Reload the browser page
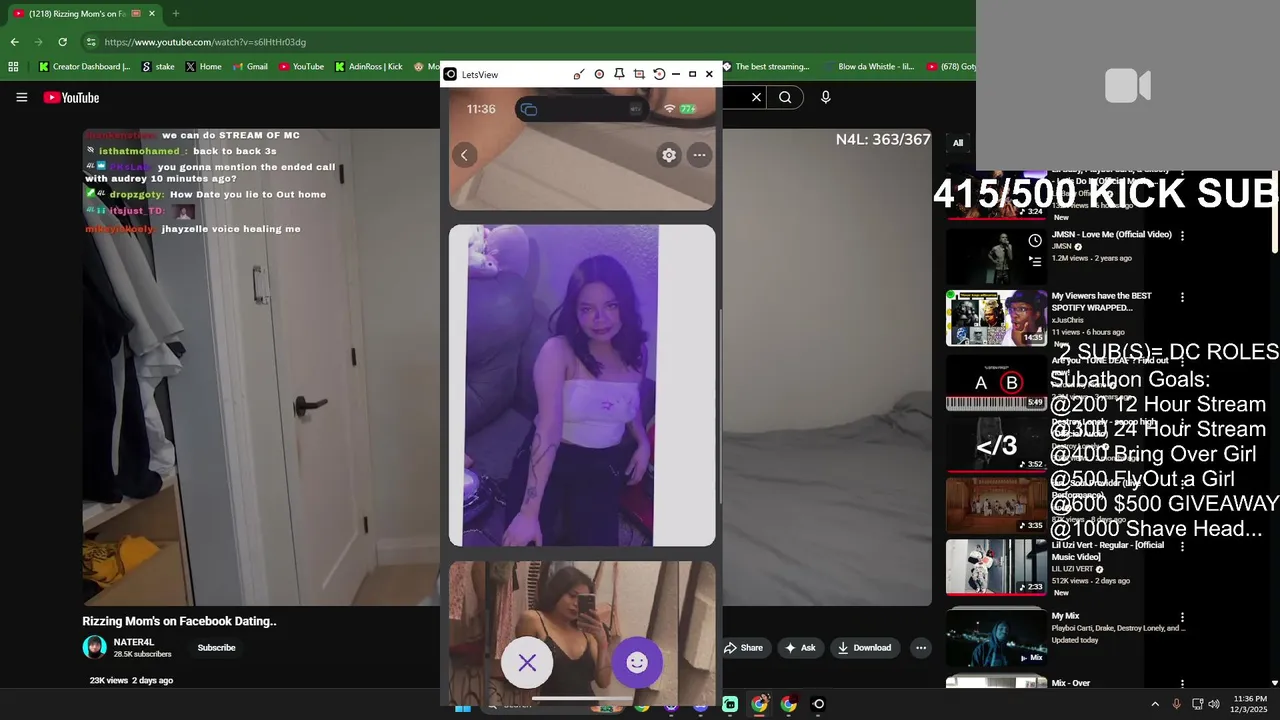This screenshot has height=720, width=1280. click(x=62, y=42)
